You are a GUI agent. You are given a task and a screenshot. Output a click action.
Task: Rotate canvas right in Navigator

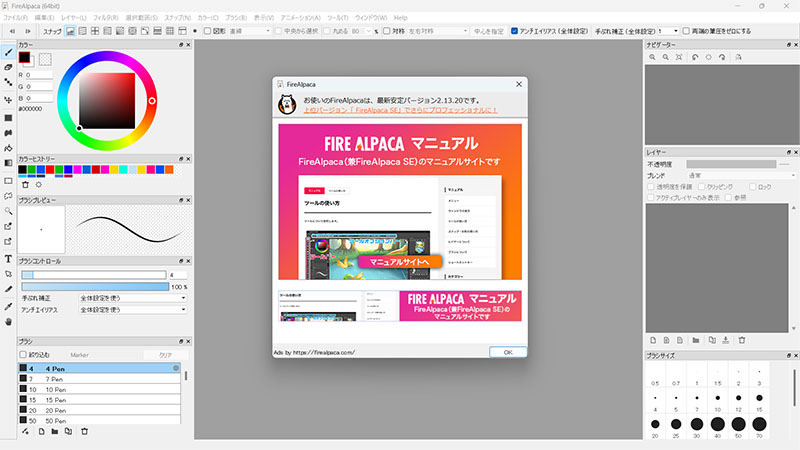coord(722,57)
